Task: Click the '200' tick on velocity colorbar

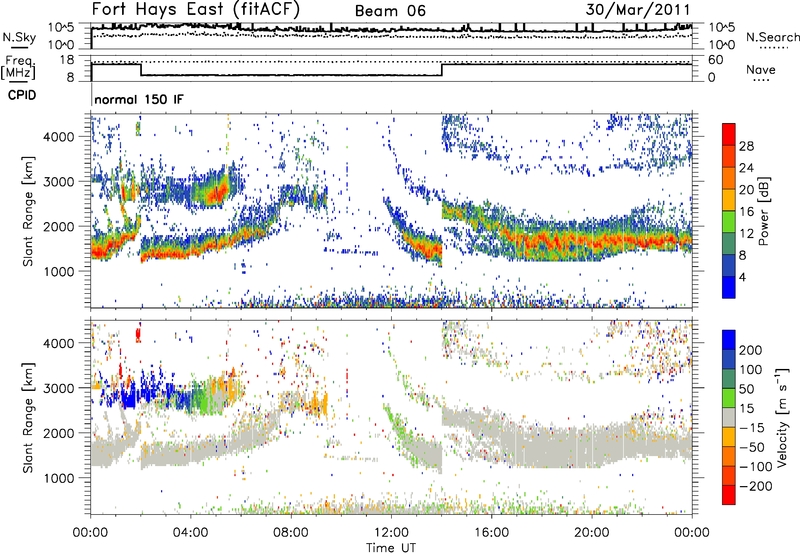Action: coord(751,350)
